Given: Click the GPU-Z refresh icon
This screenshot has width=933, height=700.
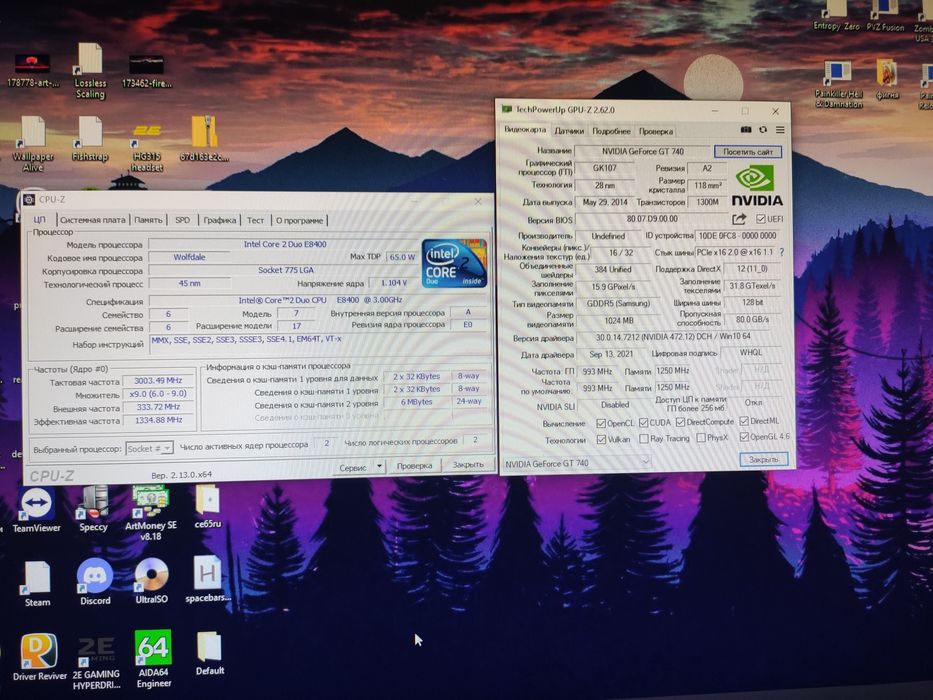Looking at the screenshot, I should [763, 130].
